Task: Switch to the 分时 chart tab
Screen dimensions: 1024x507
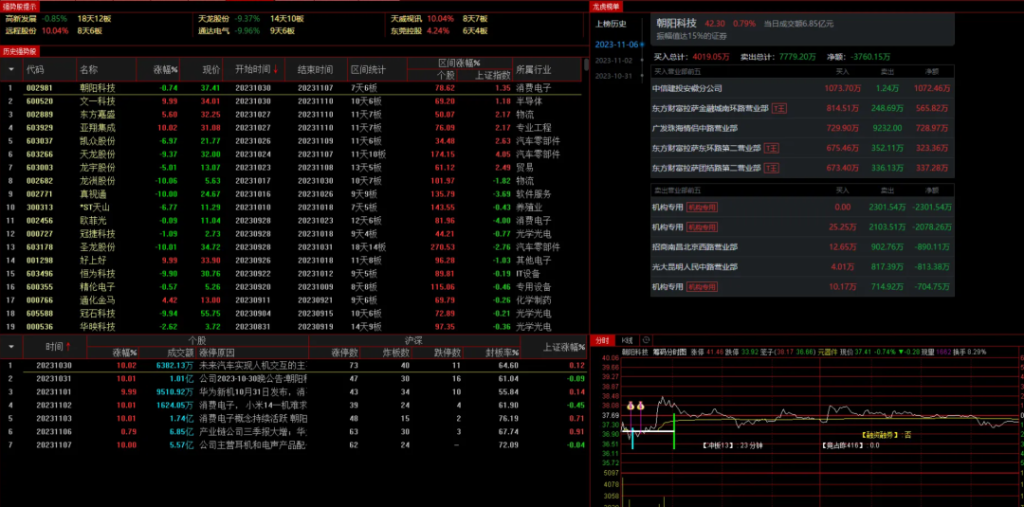Action: tap(602, 340)
